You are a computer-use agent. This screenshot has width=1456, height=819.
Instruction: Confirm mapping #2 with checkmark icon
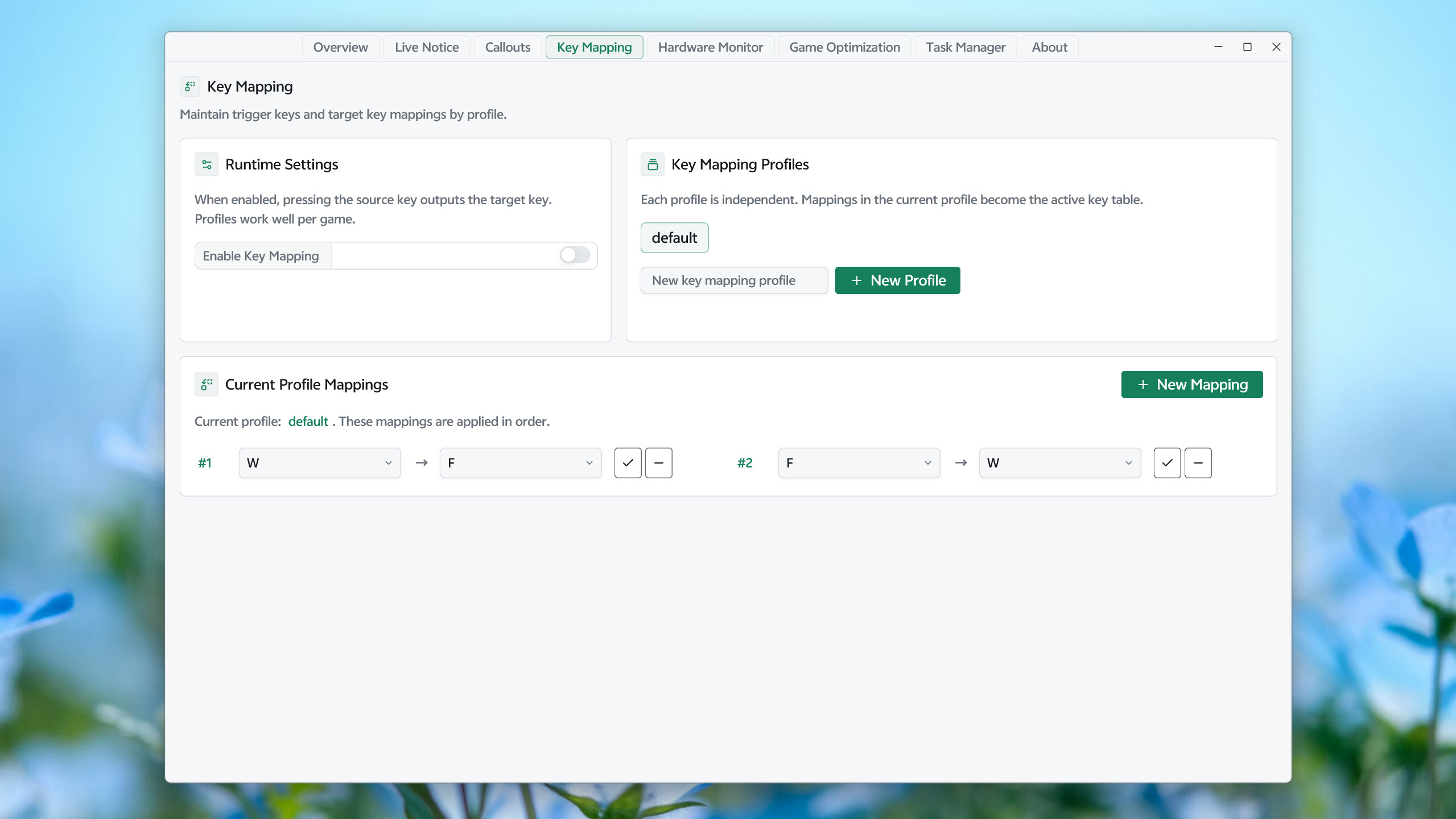(1168, 463)
